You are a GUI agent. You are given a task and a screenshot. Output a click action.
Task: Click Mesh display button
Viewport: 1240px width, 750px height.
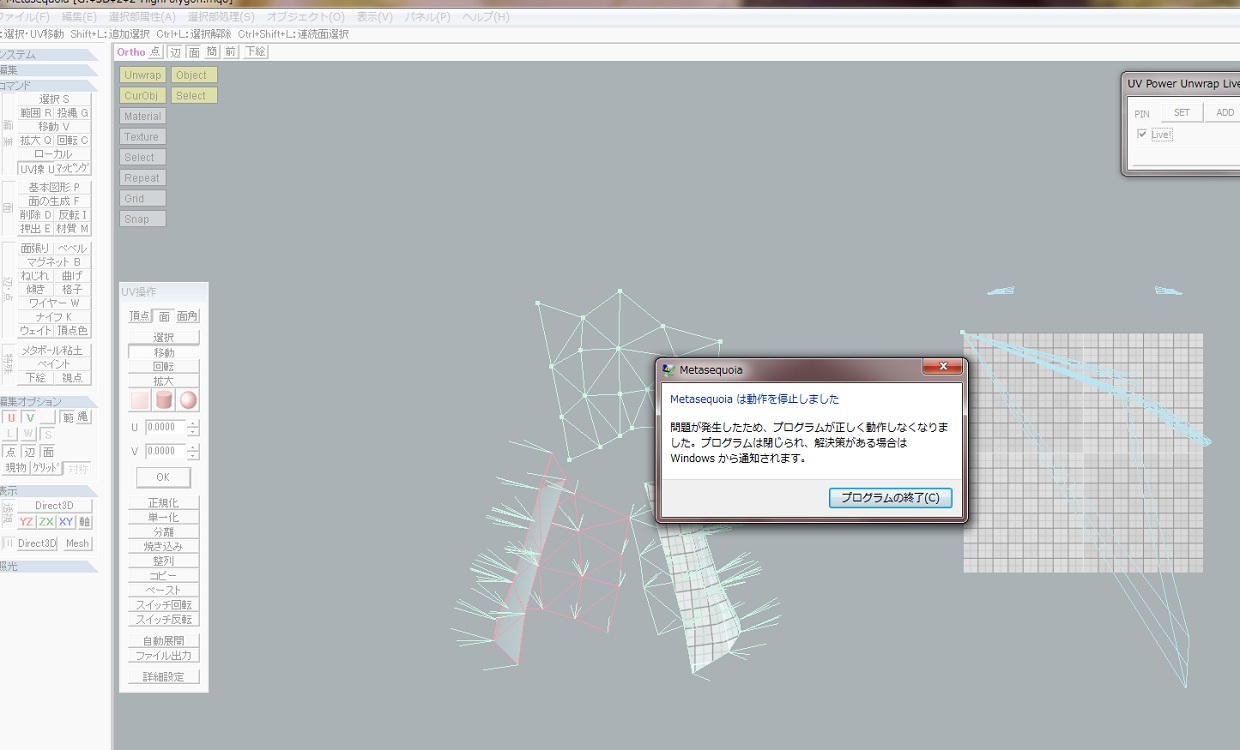pyautogui.click(x=77, y=544)
